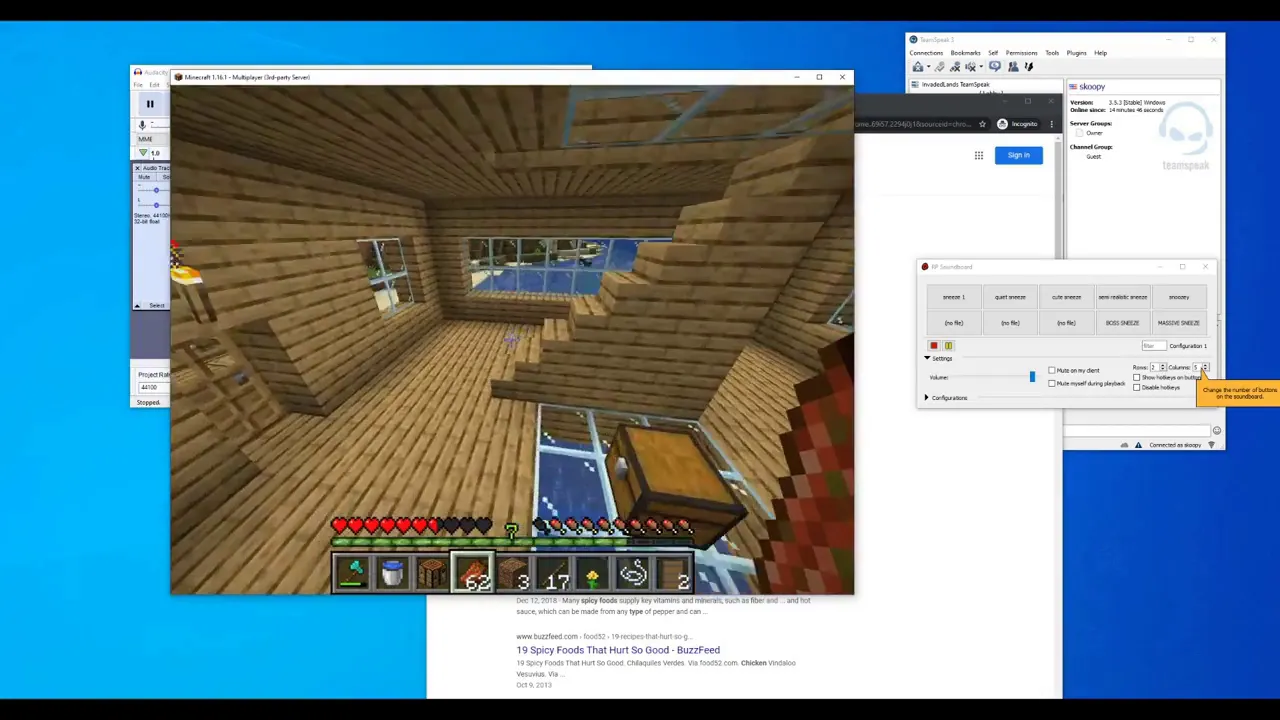This screenshot has width=1280, height=720.
Task: Enable 'Disable hotkeys' checkbox
Action: [x=1137, y=388]
